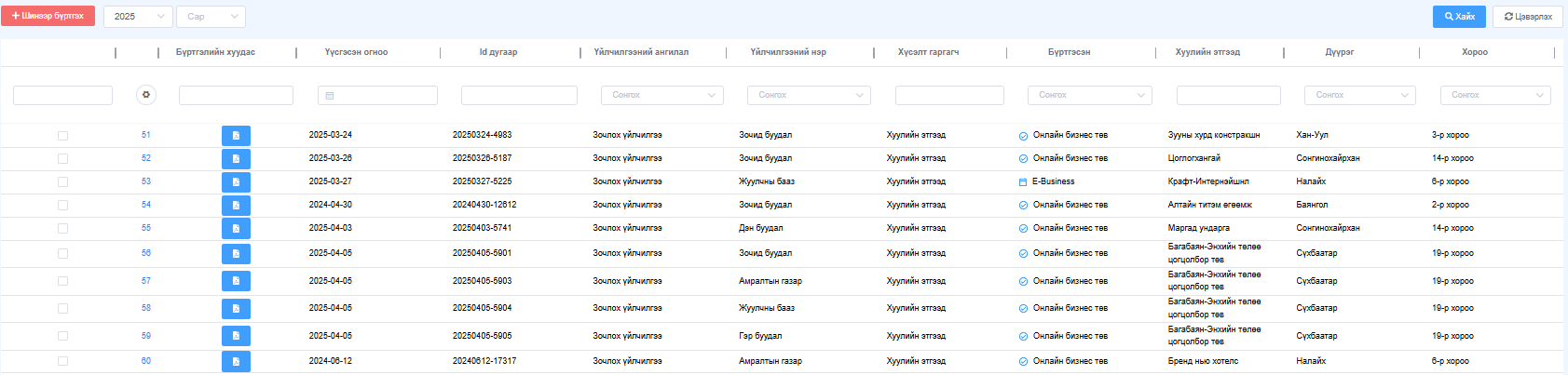Check the box on row 54
This screenshot has width=1568, height=375.
[x=62, y=206]
